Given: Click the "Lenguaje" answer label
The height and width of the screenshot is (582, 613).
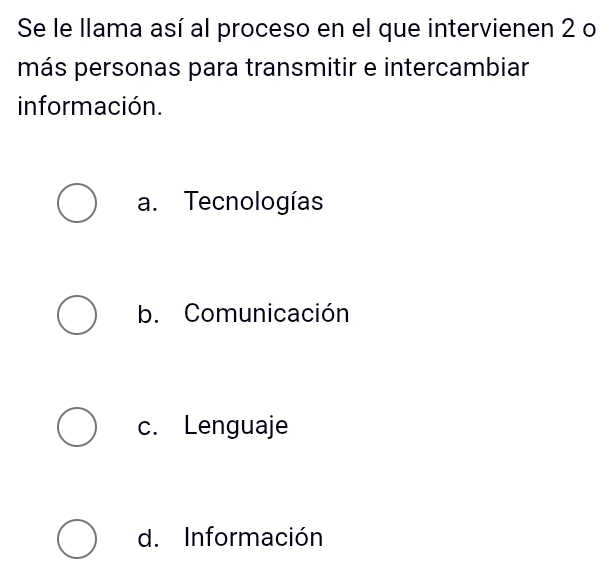Looking at the screenshot, I should tap(237, 427).
